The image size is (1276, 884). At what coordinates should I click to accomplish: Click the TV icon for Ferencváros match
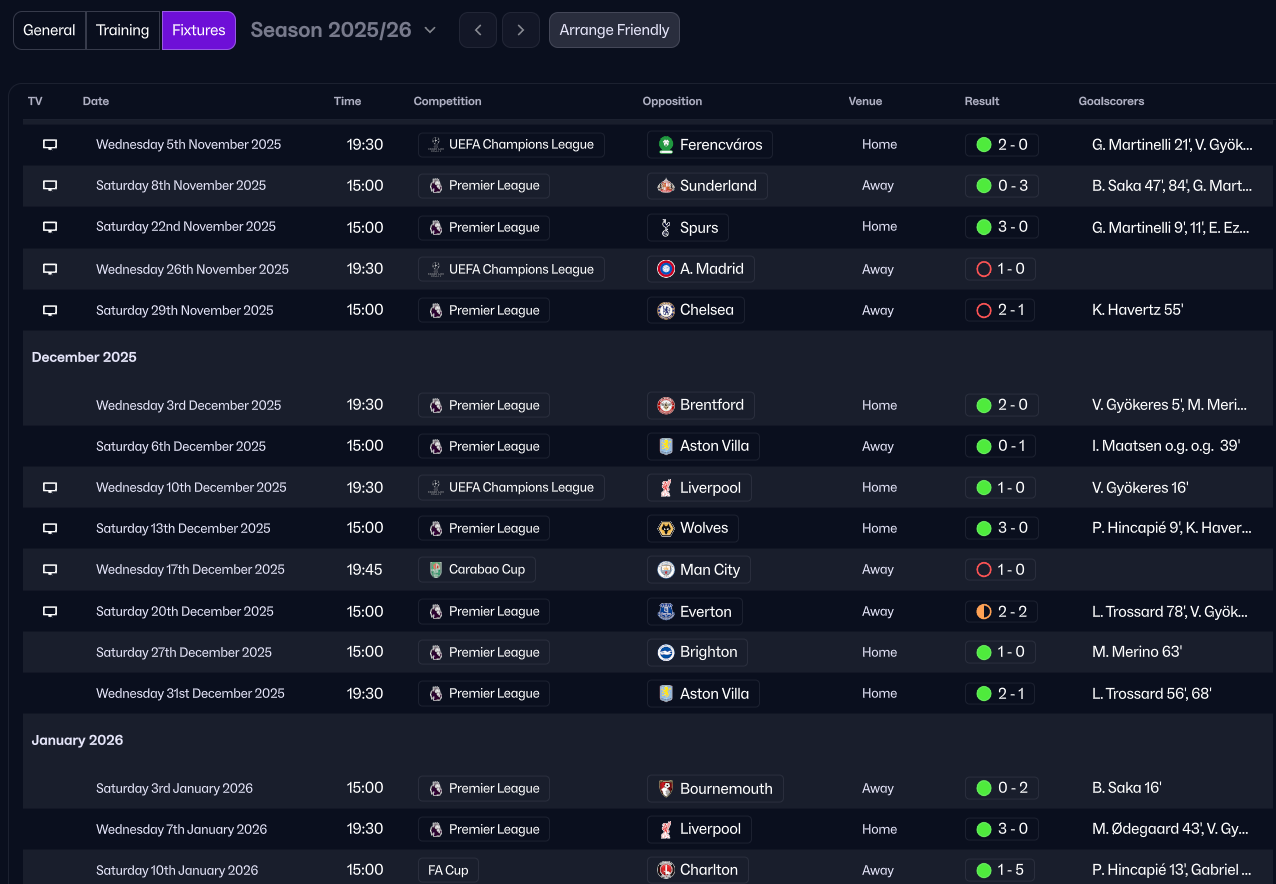point(50,144)
